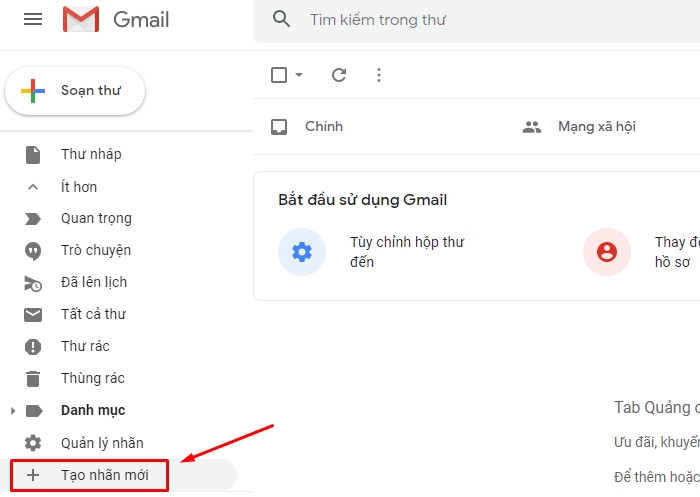
Task: Click the important marker icon
Action: pyautogui.click(x=33, y=219)
